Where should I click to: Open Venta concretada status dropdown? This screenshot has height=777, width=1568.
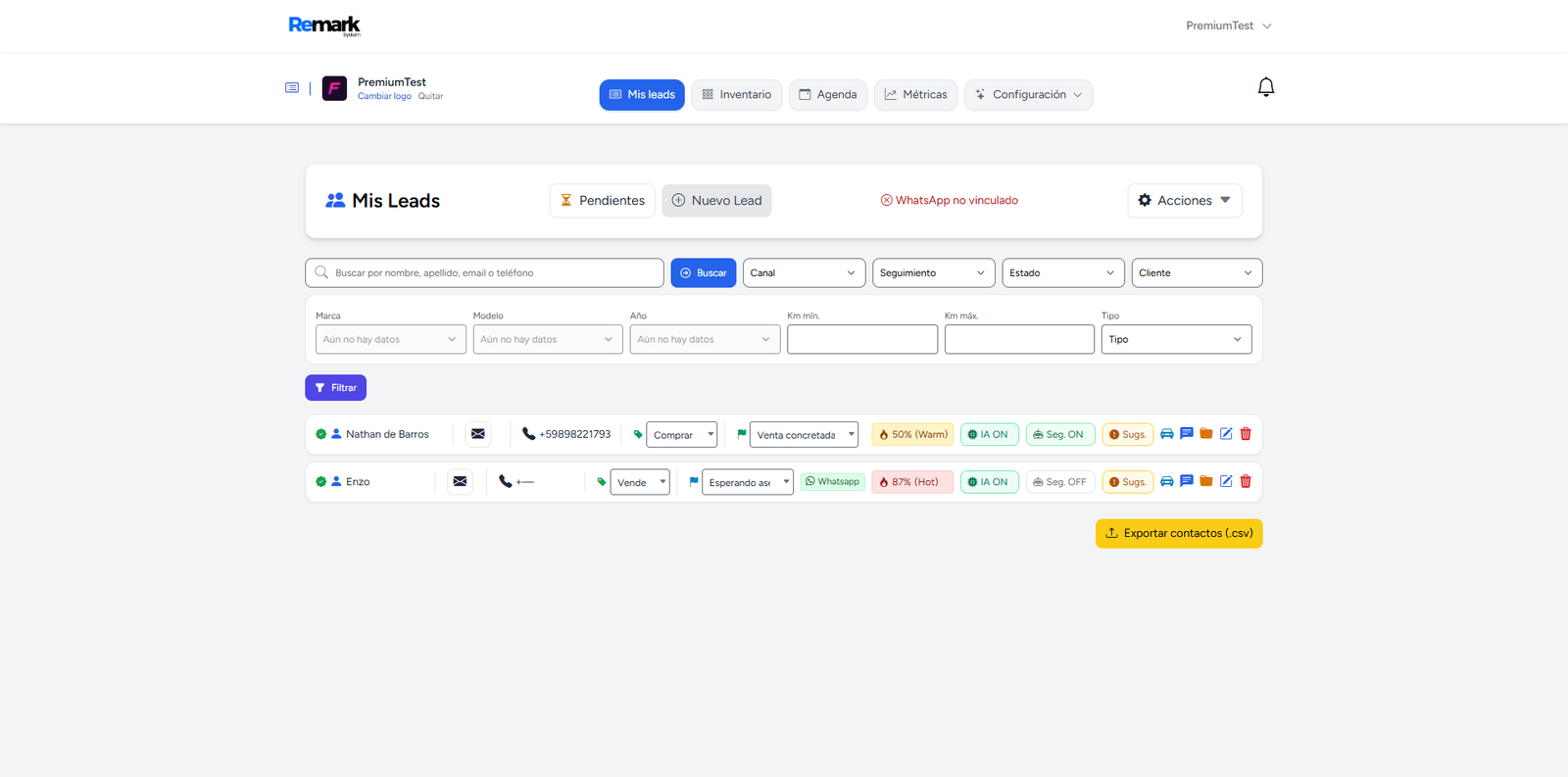pyautogui.click(x=805, y=434)
